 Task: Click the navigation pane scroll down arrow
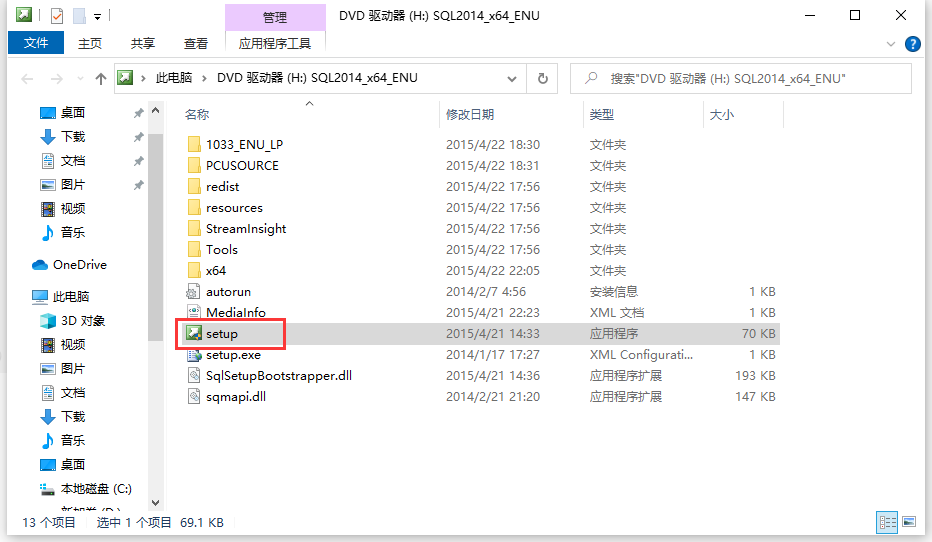click(x=156, y=503)
